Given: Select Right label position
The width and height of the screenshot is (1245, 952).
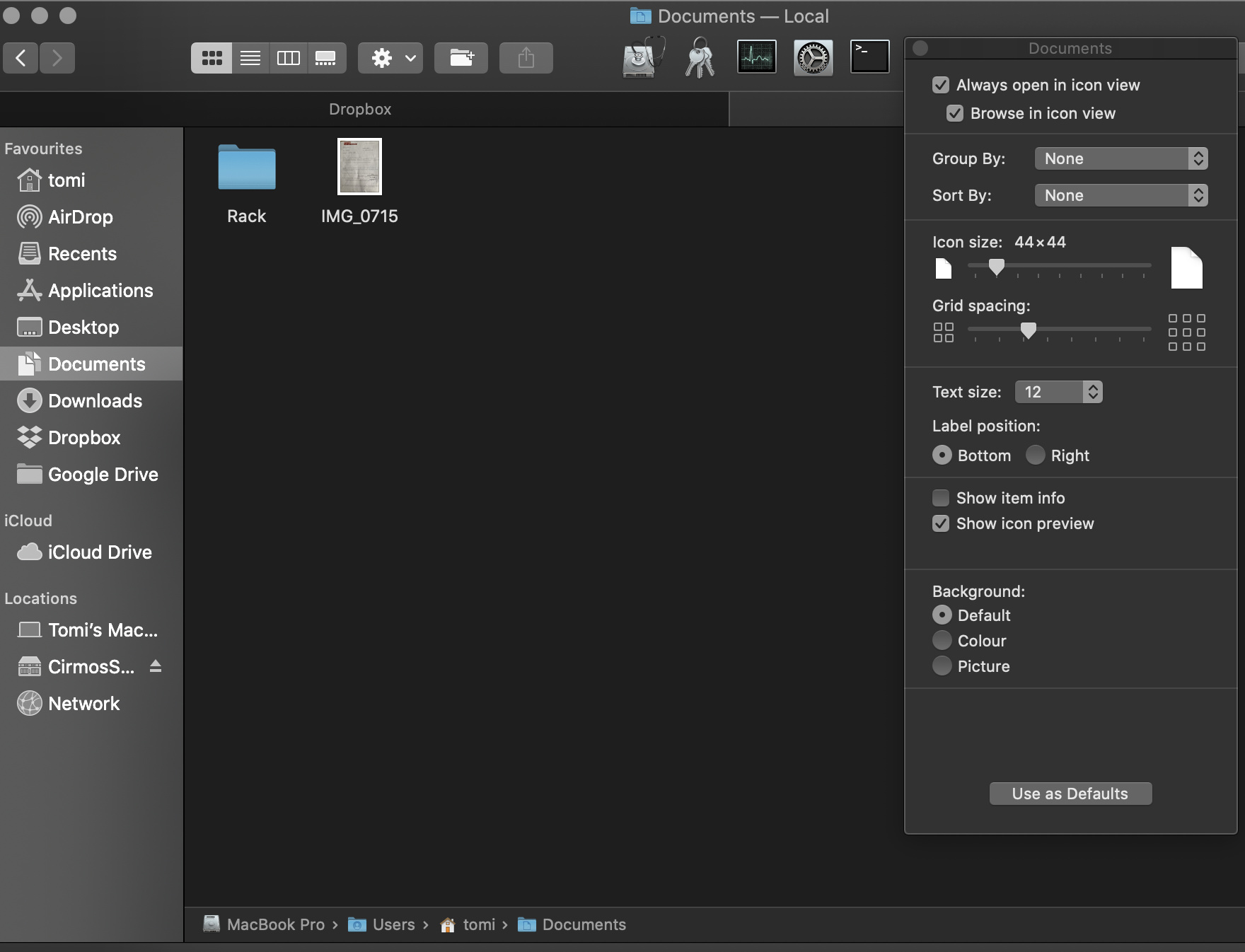Looking at the screenshot, I should tap(1036, 455).
